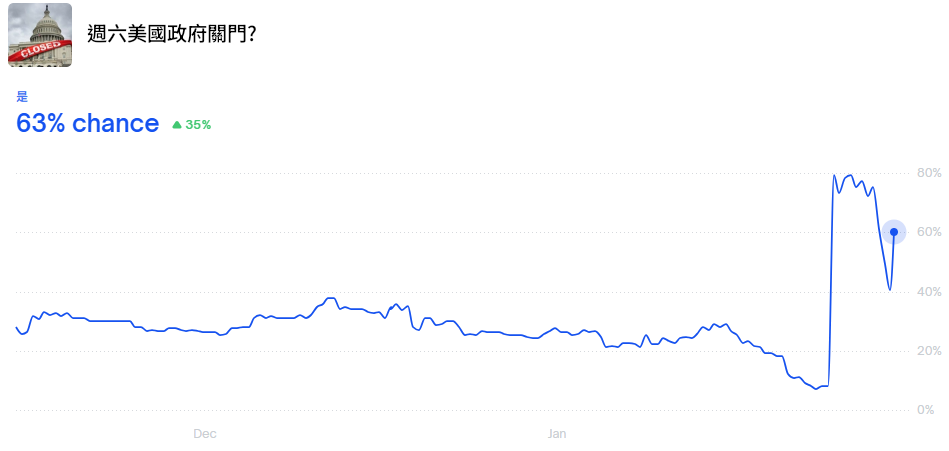Click the green up-triangle change icon
Image resolution: width=949 pixels, height=451 pixels.
(177, 125)
